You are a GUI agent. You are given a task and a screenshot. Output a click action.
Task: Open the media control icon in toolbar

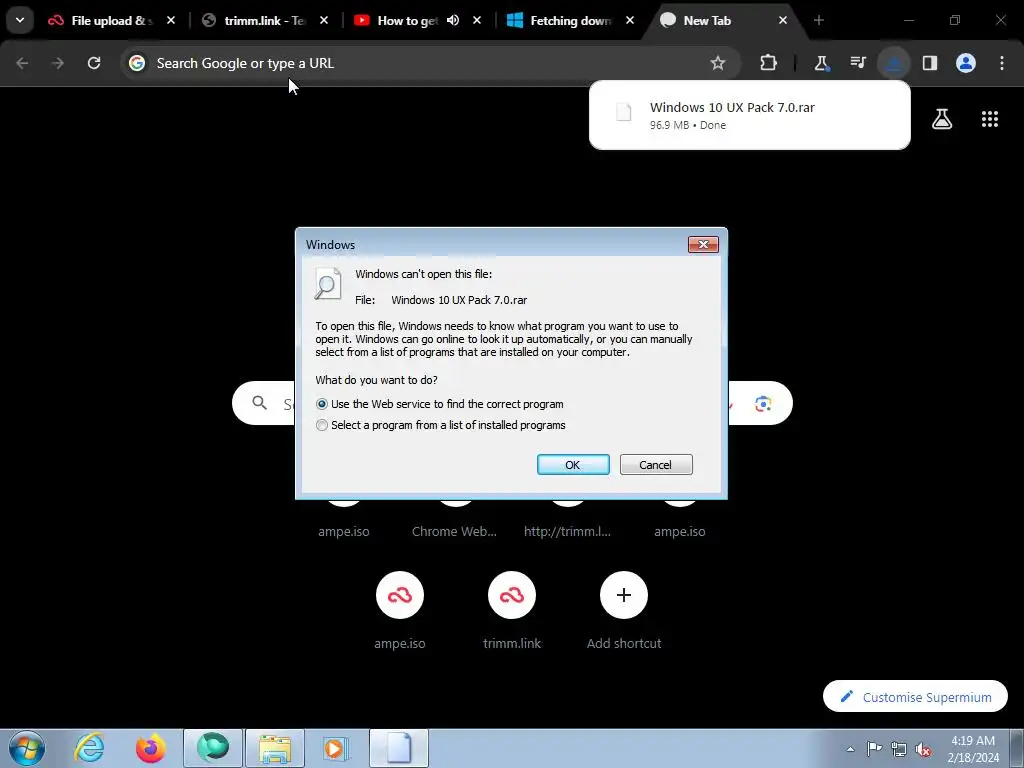(857, 63)
